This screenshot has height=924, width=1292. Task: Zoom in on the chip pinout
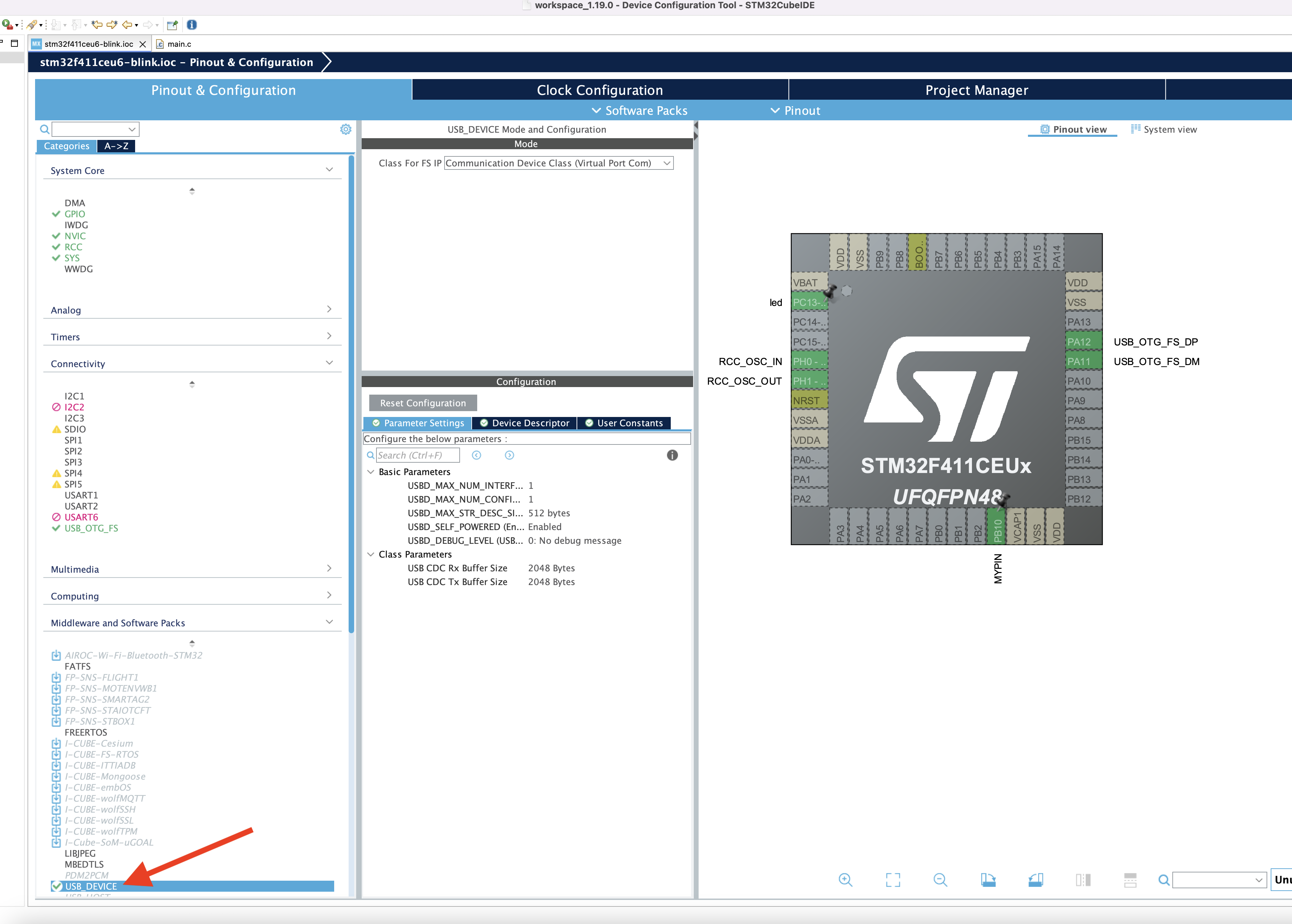pos(845,880)
